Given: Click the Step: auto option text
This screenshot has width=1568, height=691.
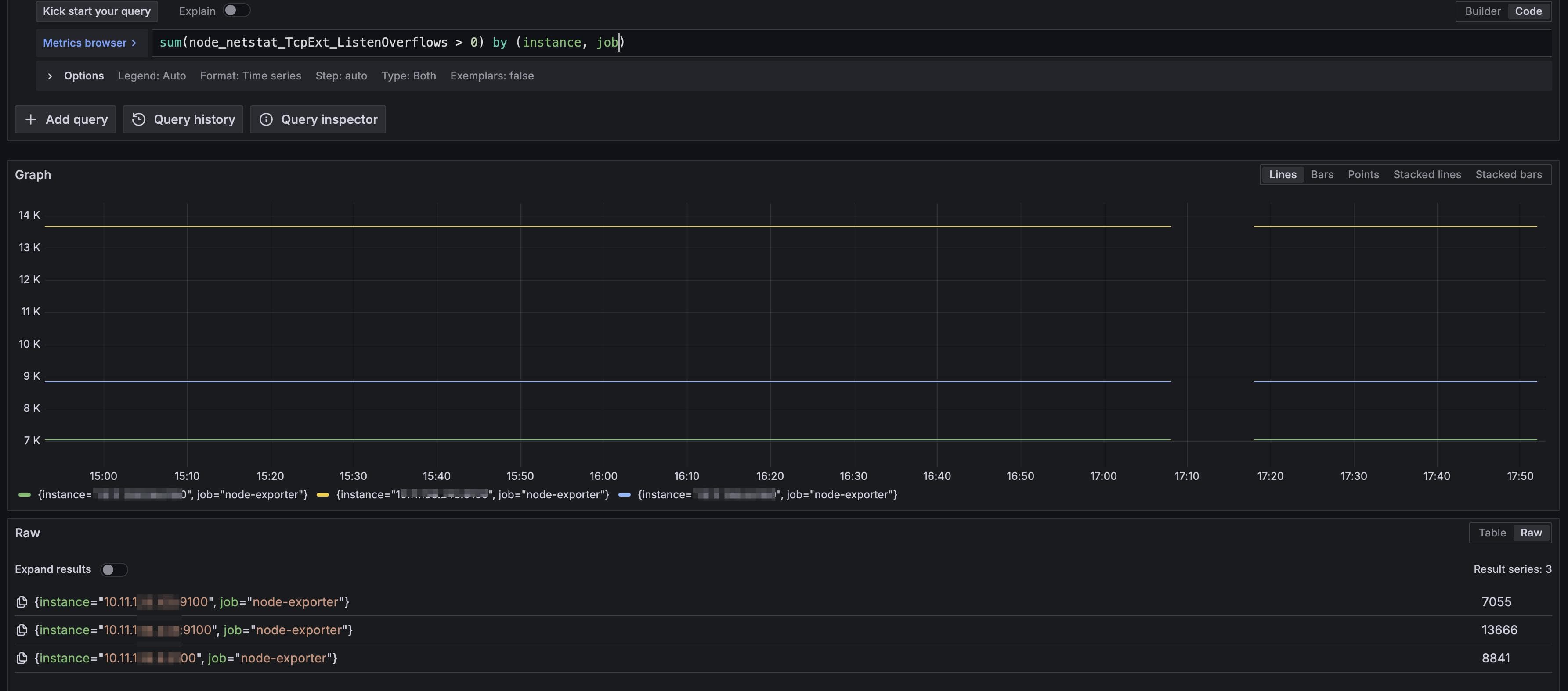Looking at the screenshot, I should click(x=341, y=76).
